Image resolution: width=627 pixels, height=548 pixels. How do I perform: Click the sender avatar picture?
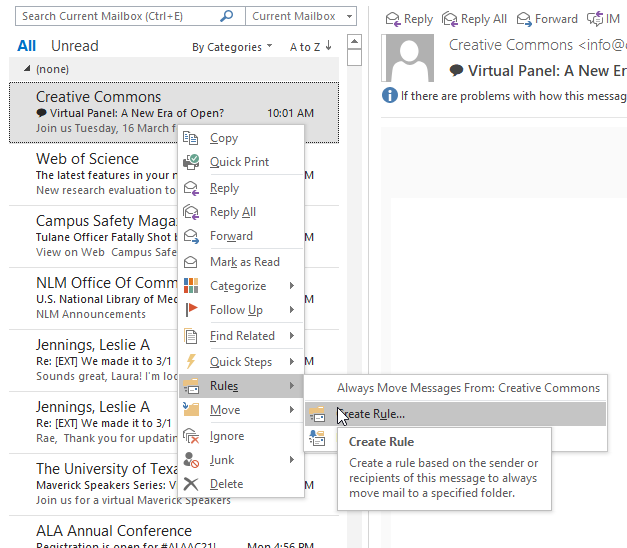pos(409,58)
